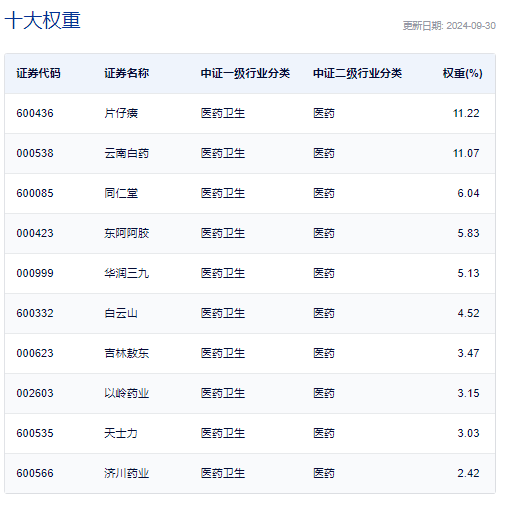Select stock code 000538
513x513 pixels.
pos(35,153)
